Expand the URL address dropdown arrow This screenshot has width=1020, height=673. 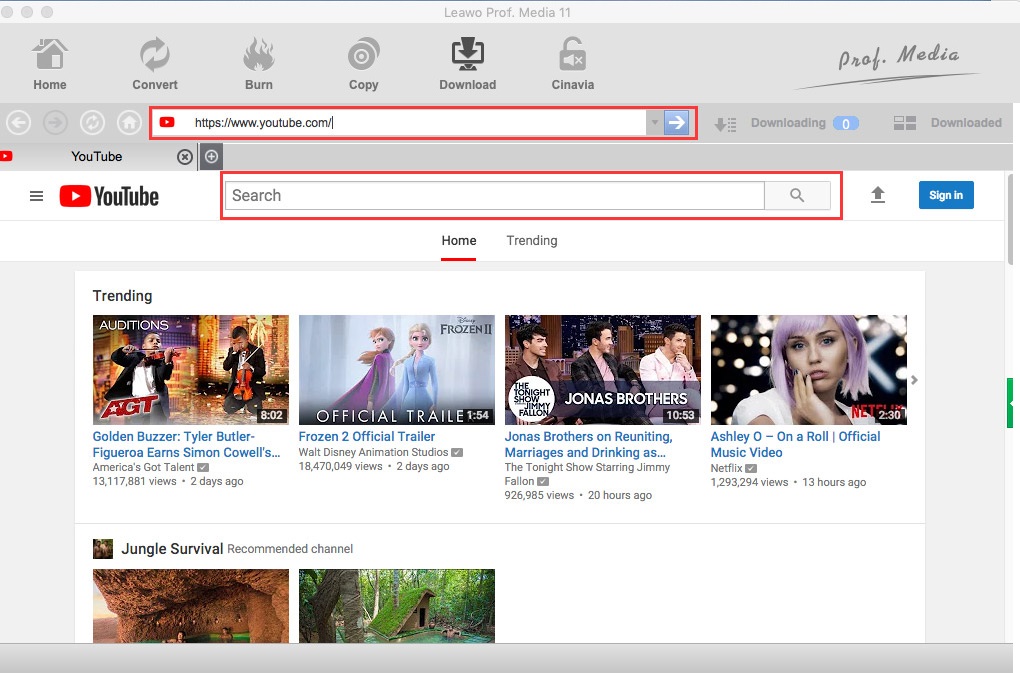point(654,123)
